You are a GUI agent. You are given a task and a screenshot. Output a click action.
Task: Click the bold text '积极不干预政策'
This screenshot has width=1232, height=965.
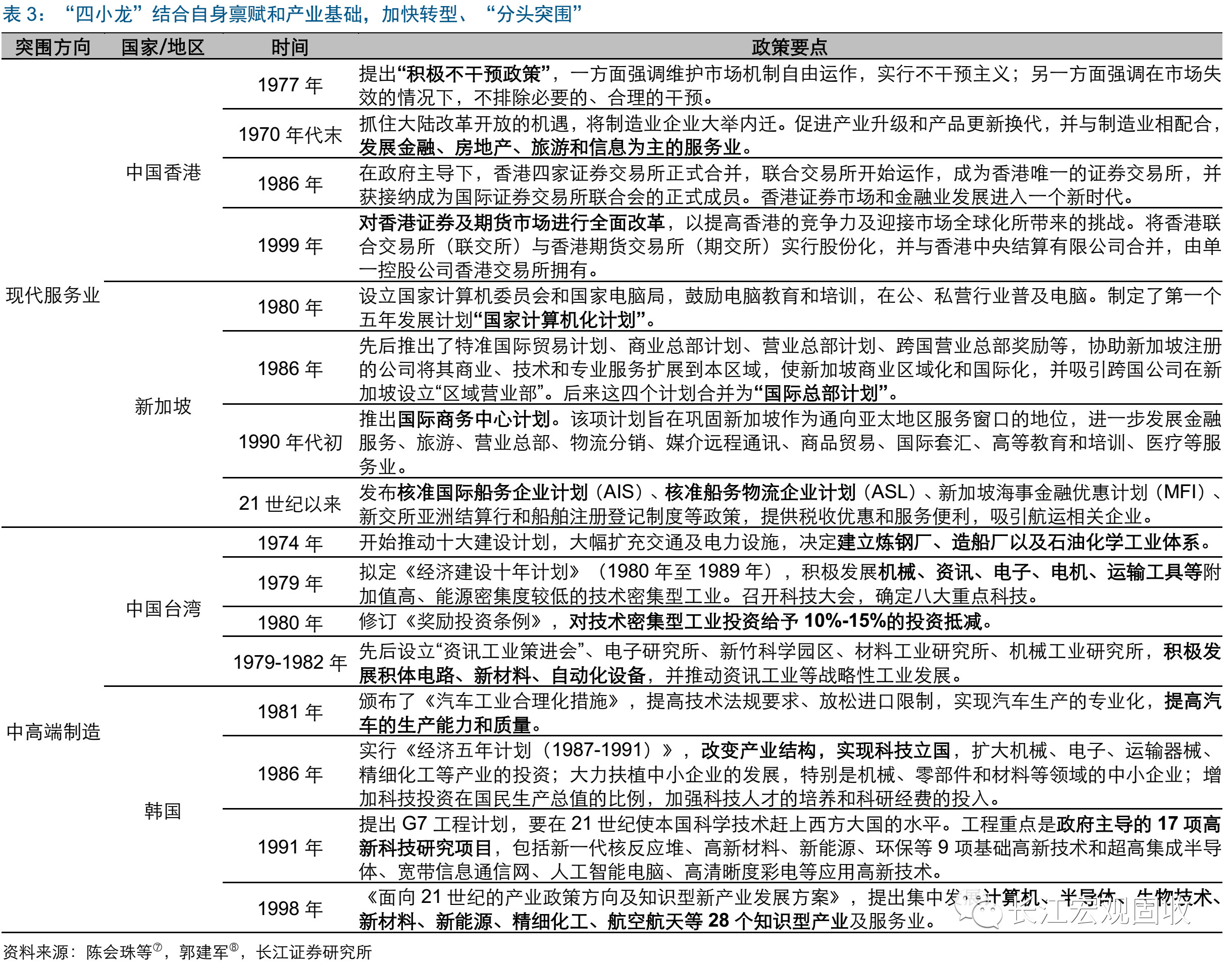[474, 74]
